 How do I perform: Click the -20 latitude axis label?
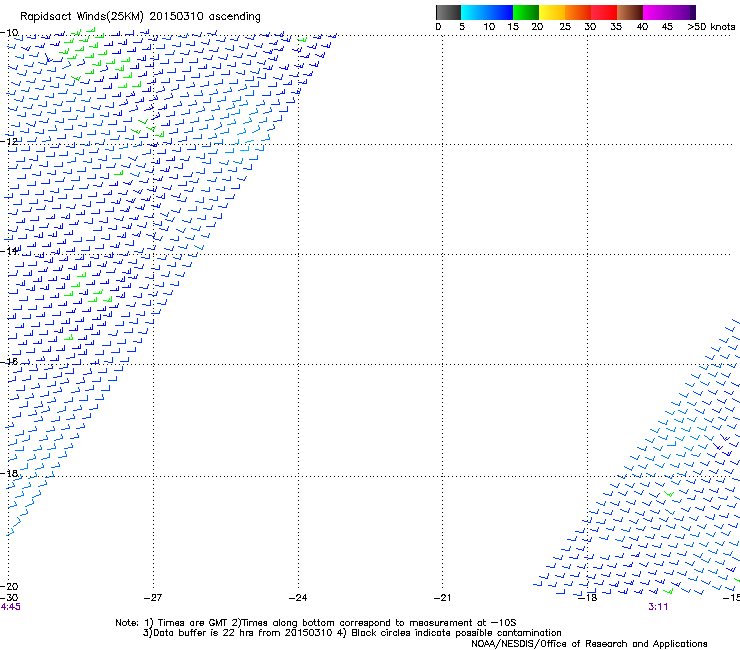9,586
